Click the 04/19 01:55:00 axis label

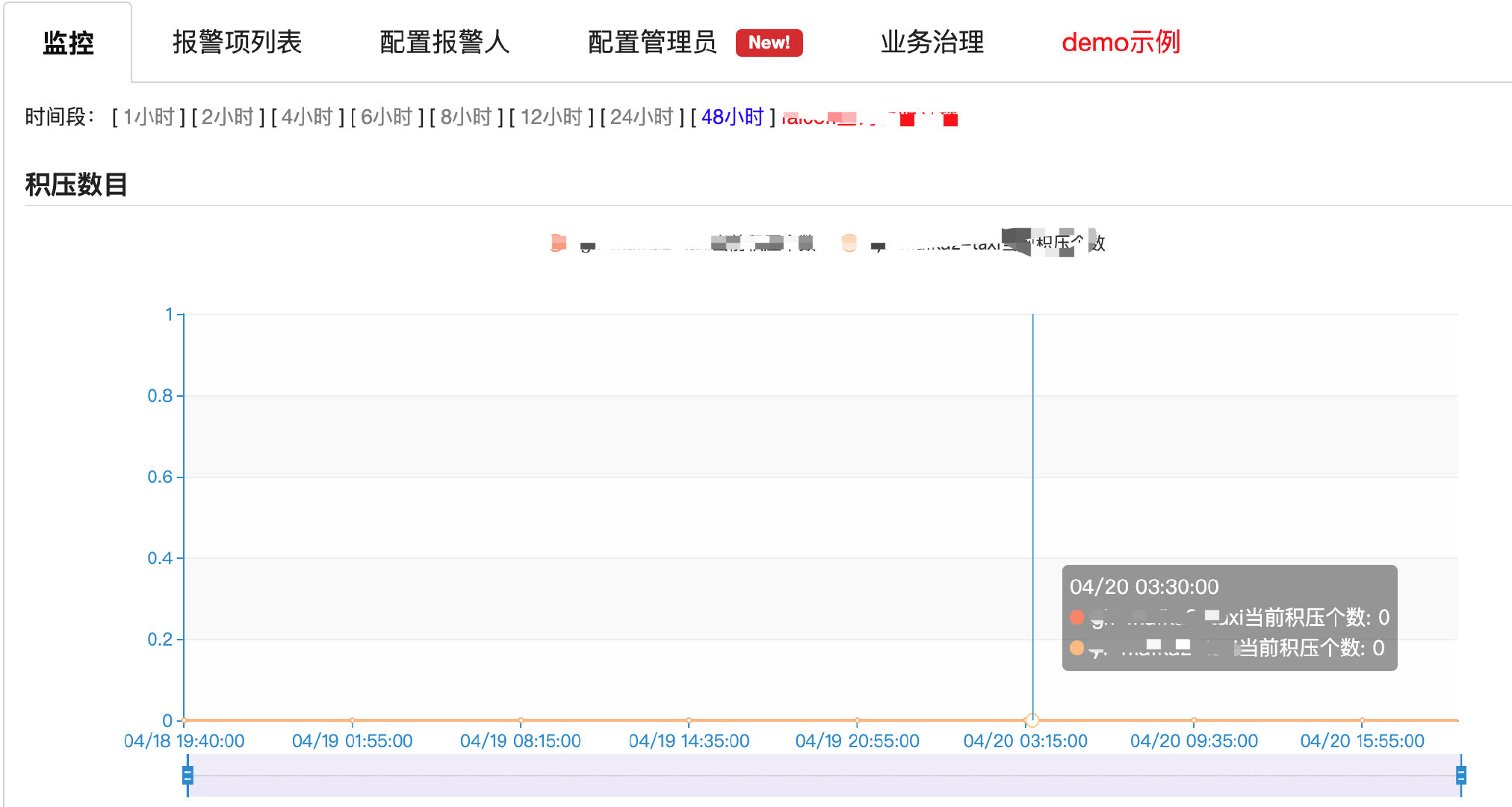pos(352,741)
